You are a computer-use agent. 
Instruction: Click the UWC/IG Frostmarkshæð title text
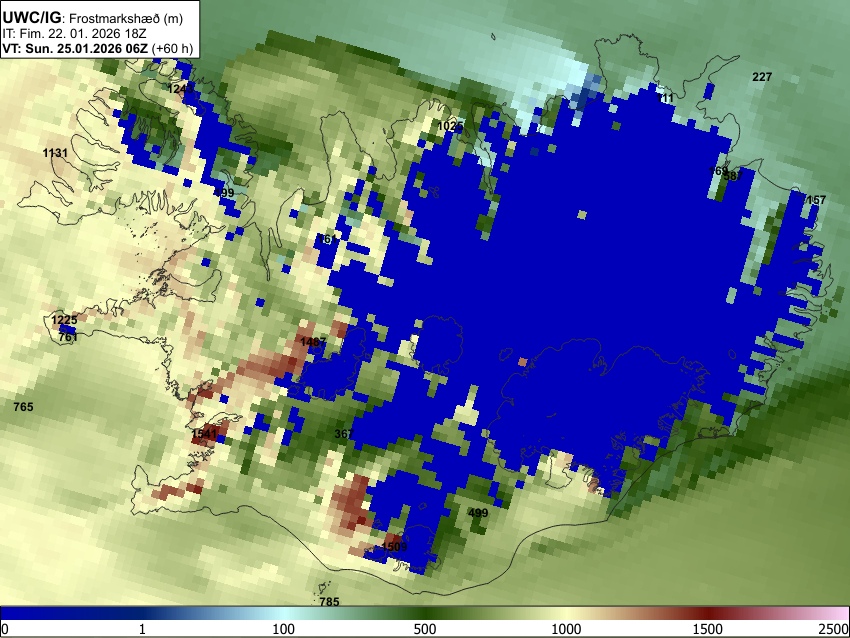(x=93, y=18)
